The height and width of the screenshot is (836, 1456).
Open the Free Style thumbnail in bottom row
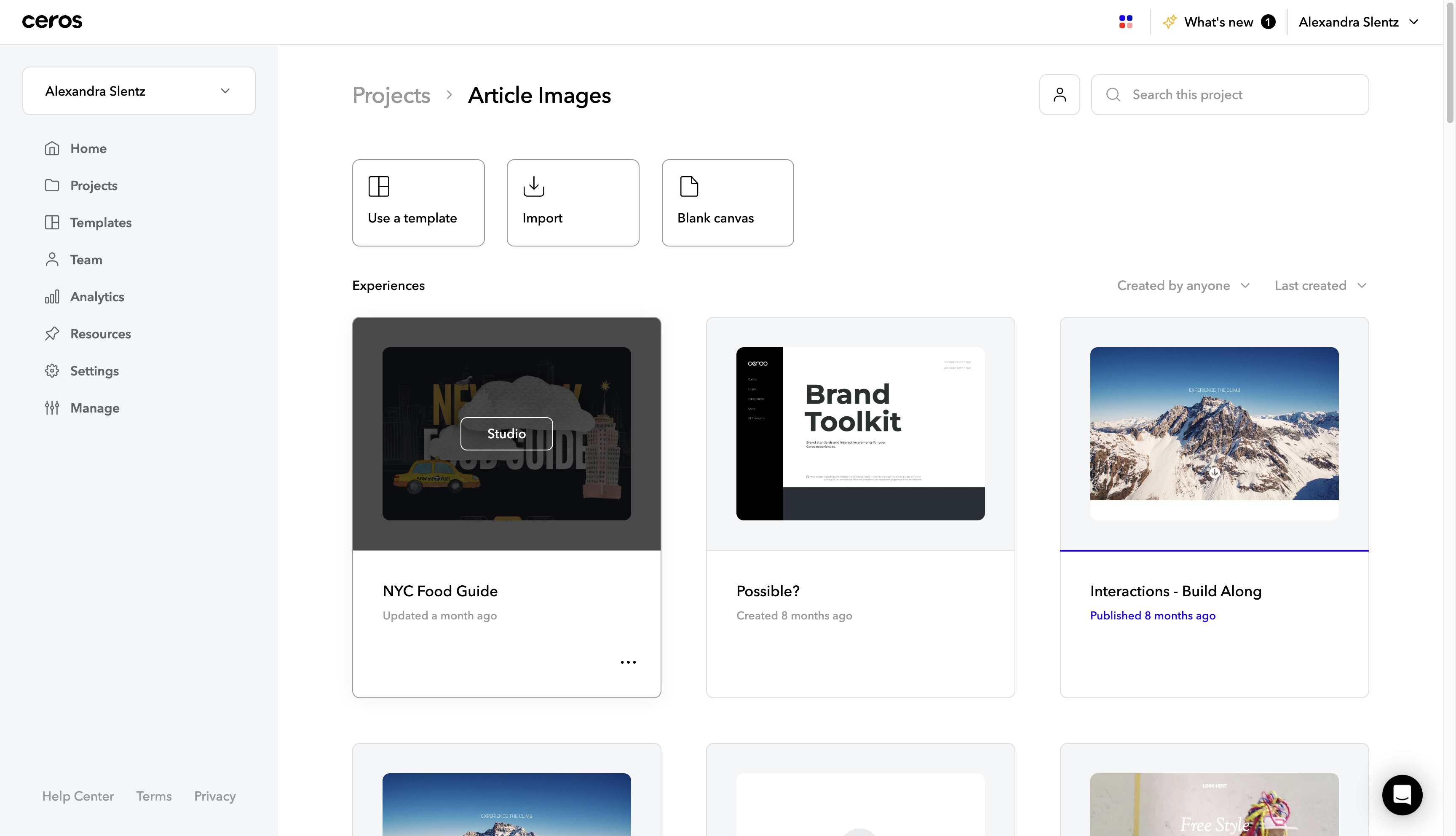[x=1214, y=804]
